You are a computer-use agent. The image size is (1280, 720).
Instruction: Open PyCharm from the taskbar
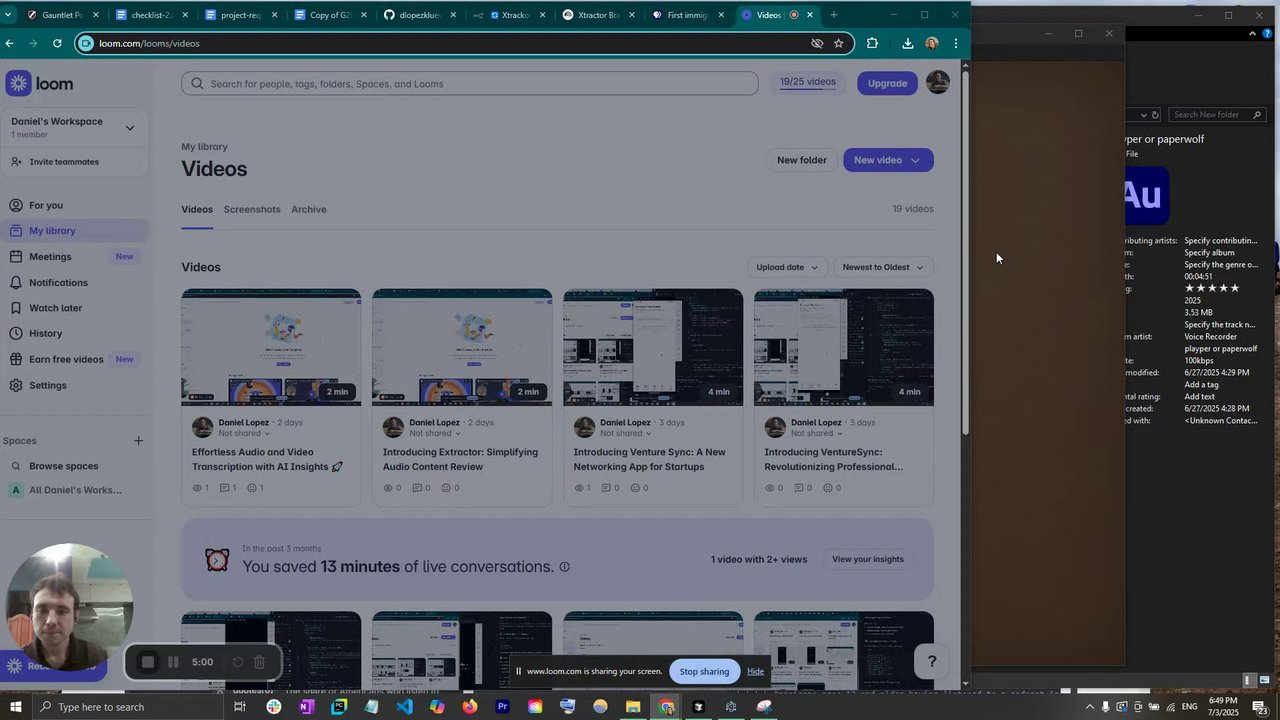pyautogui.click(x=339, y=707)
